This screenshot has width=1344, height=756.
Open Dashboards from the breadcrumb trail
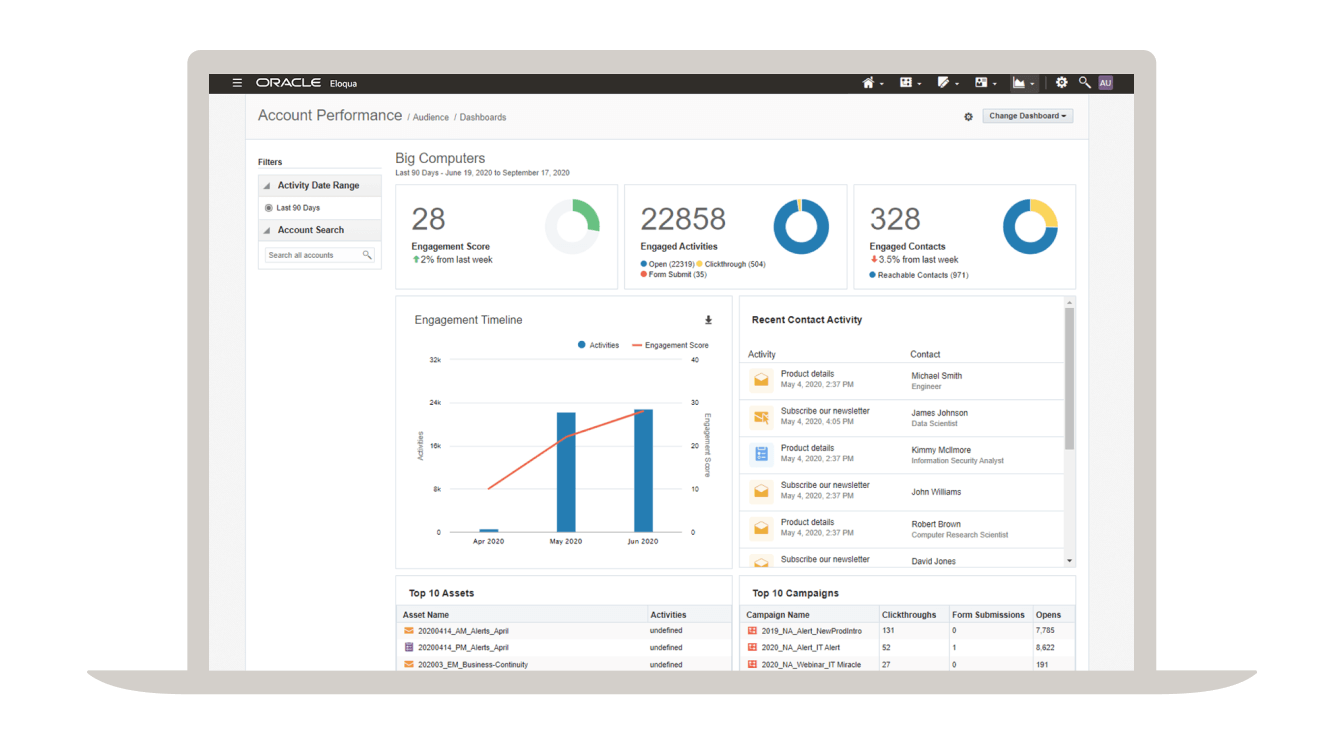point(483,117)
